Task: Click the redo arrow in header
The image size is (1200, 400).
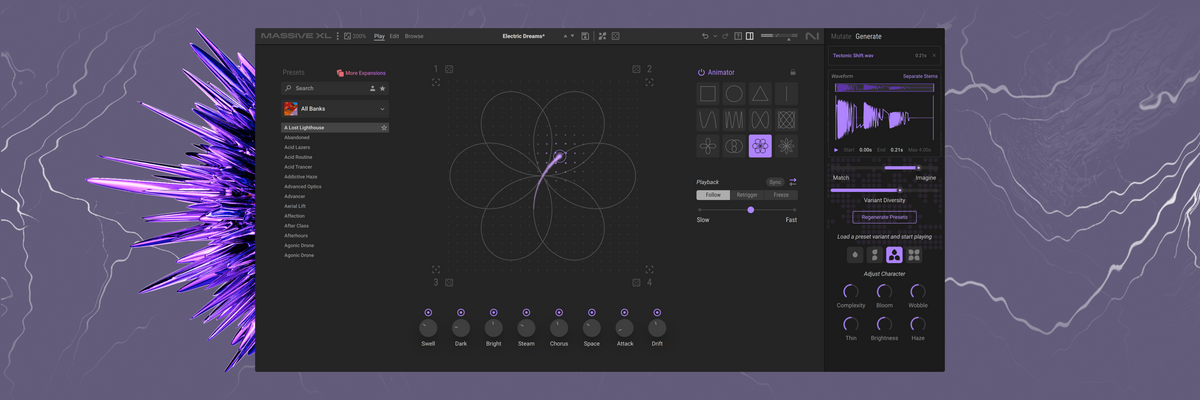Action: pos(725,36)
